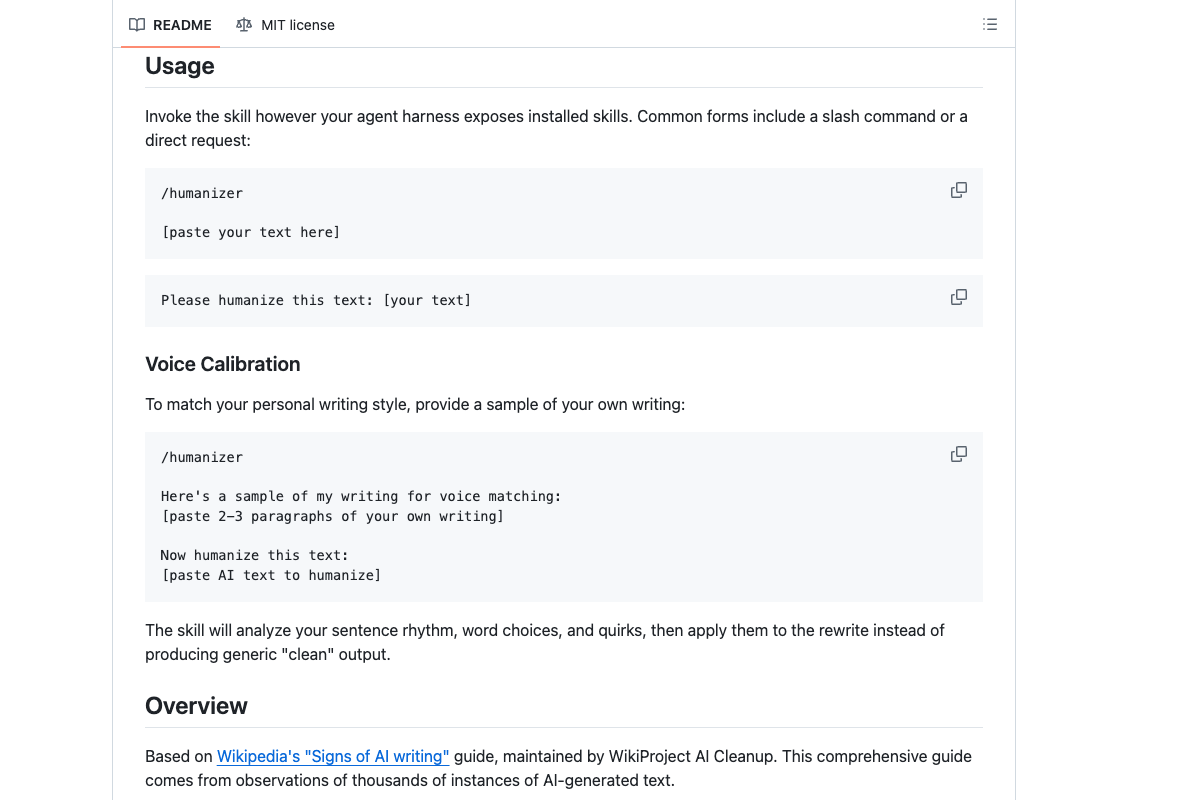Image resolution: width=1200 pixels, height=800 pixels.
Task: Open the outline table of contents icon
Action: coord(990,25)
